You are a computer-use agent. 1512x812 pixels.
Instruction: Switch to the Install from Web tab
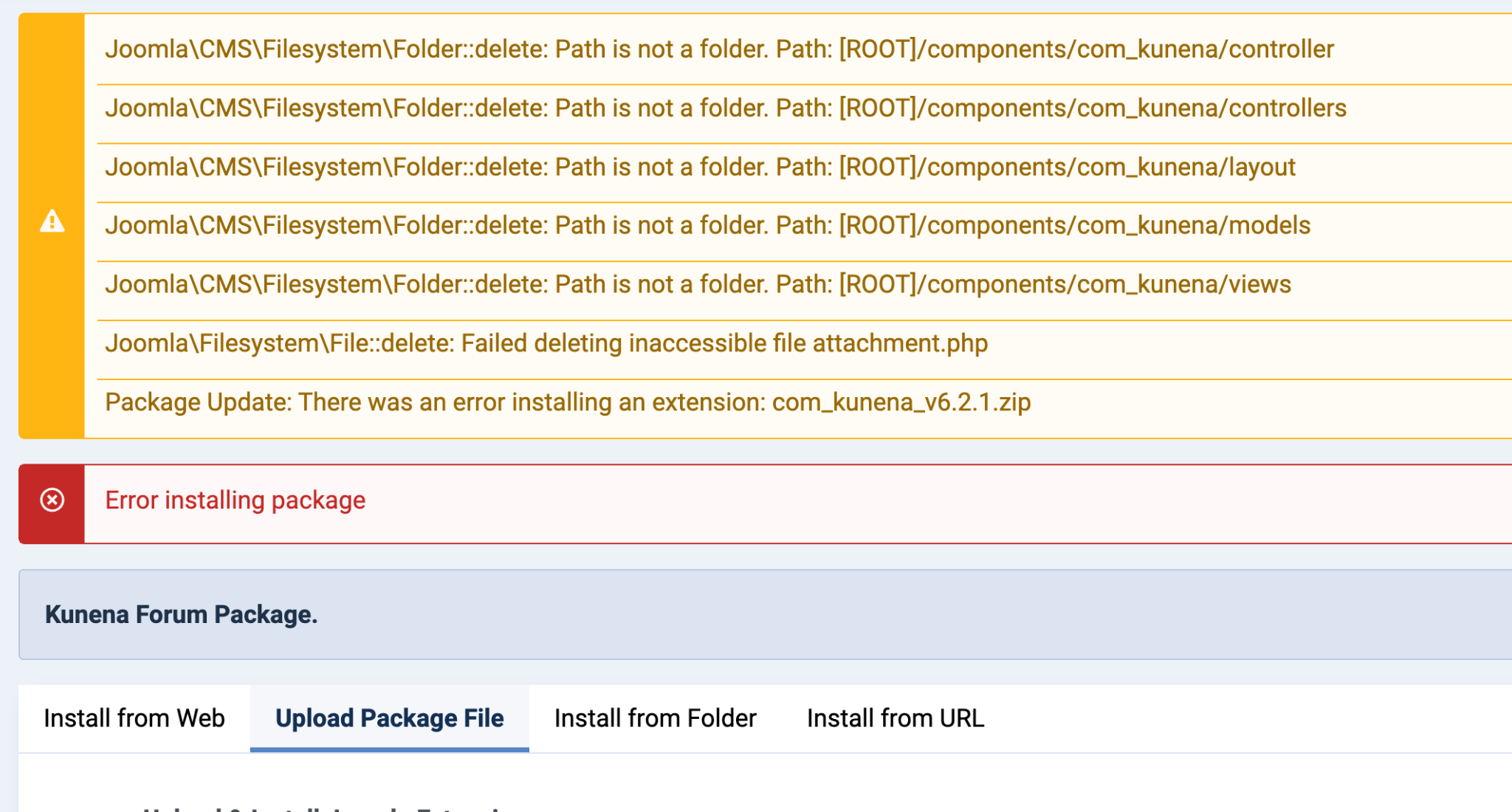click(134, 718)
